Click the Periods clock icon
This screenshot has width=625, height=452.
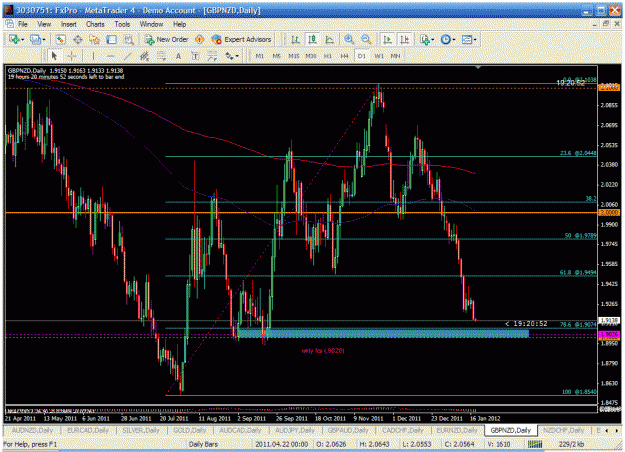point(446,39)
